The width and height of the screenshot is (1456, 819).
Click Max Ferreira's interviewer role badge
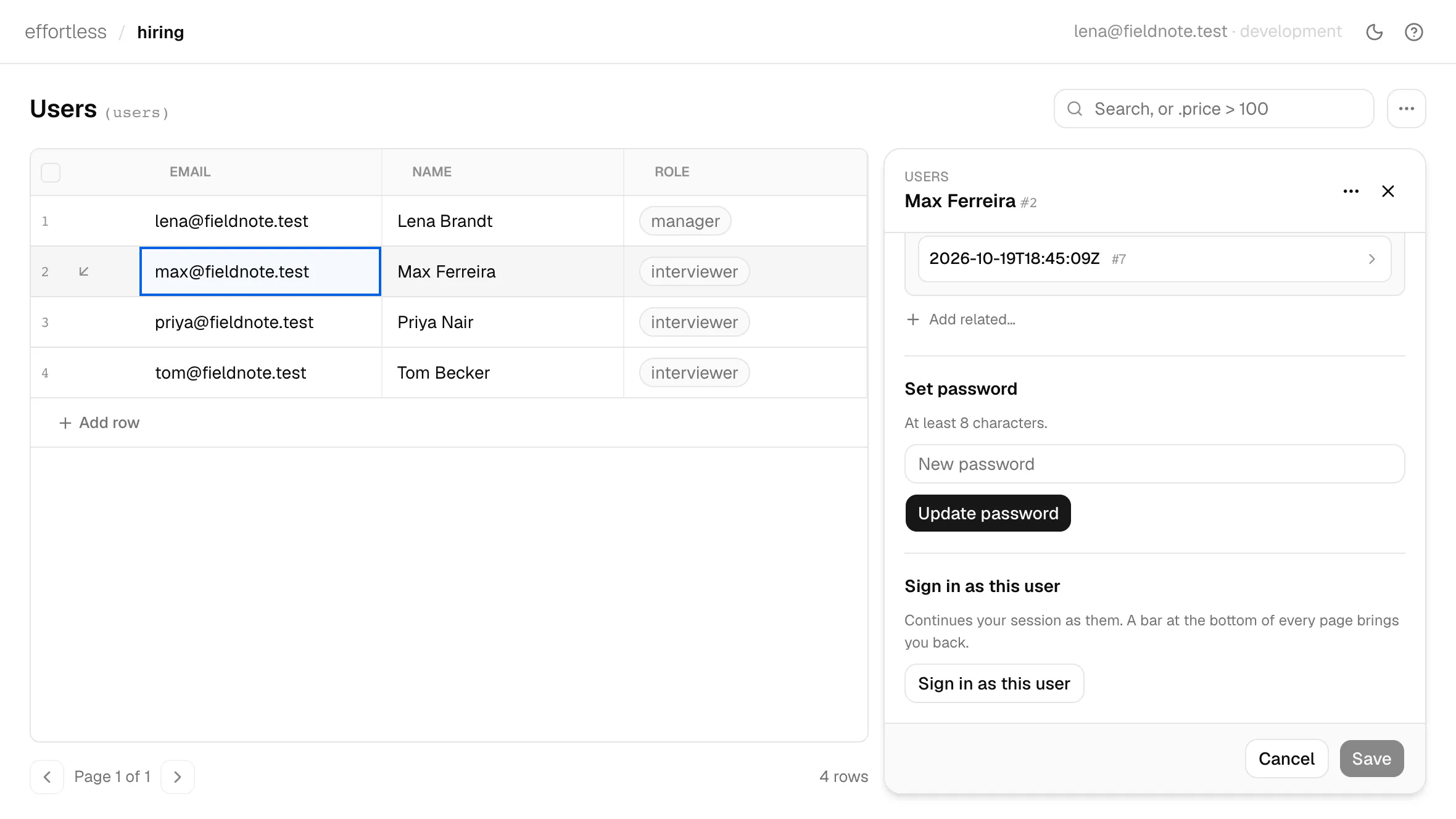[694, 271]
